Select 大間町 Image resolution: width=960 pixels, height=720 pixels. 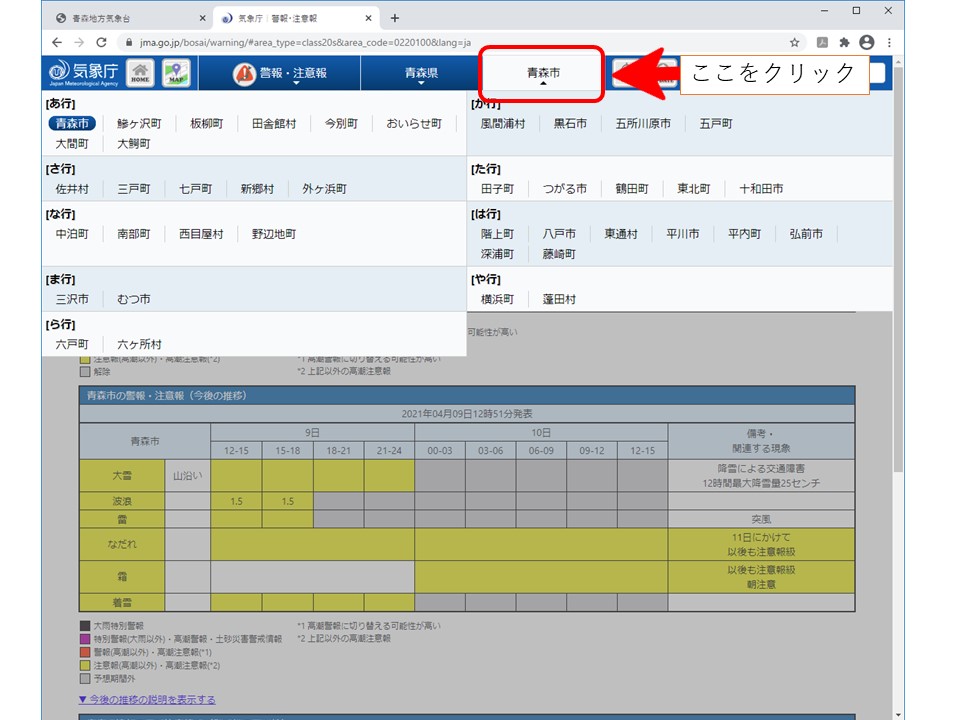(72, 143)
